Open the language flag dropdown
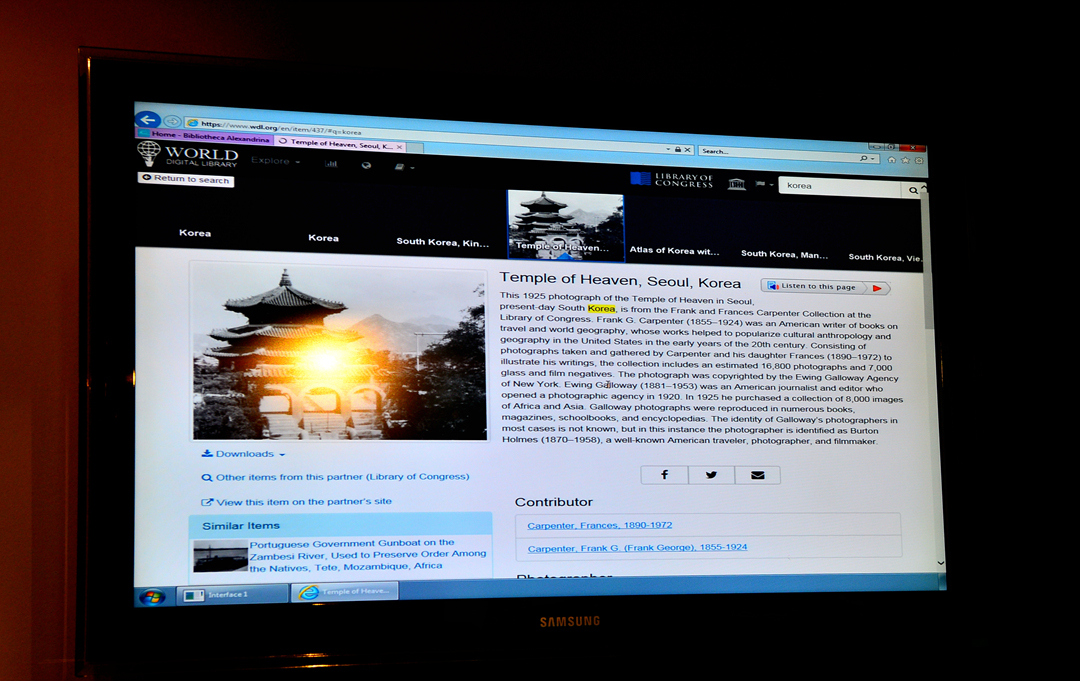This screenshot has width=1080, height=681. pyautogui.click(x=763, y=184)
